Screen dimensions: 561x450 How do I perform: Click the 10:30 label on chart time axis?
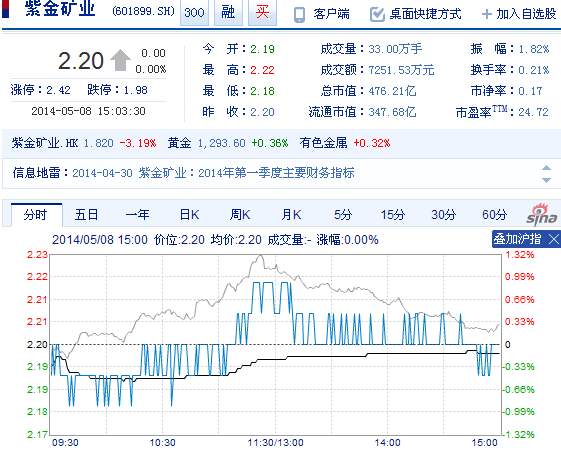click(x=162, y=442)
